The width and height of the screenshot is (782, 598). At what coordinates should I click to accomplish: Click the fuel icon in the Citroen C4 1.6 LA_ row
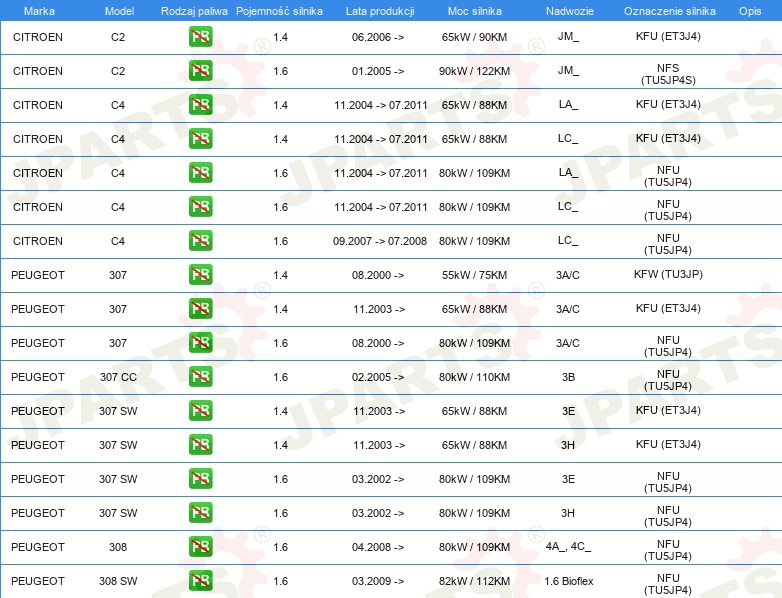point(200,173)
